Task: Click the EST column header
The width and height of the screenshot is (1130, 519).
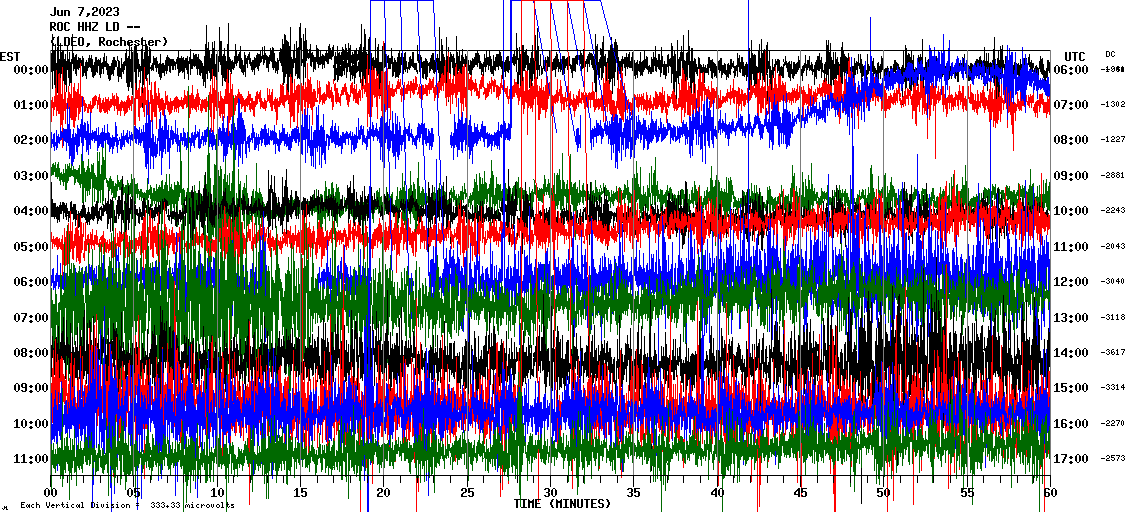Action: 10,56
